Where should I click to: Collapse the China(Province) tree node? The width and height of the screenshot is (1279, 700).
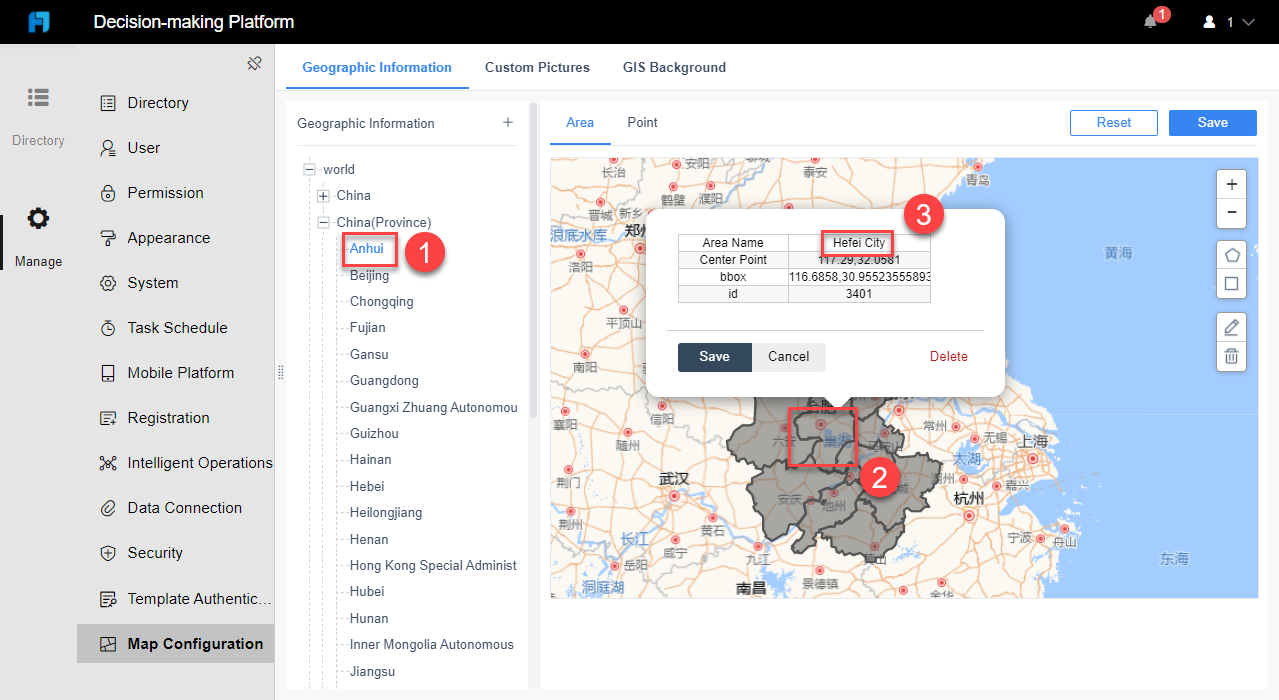[x=323, y=222]
